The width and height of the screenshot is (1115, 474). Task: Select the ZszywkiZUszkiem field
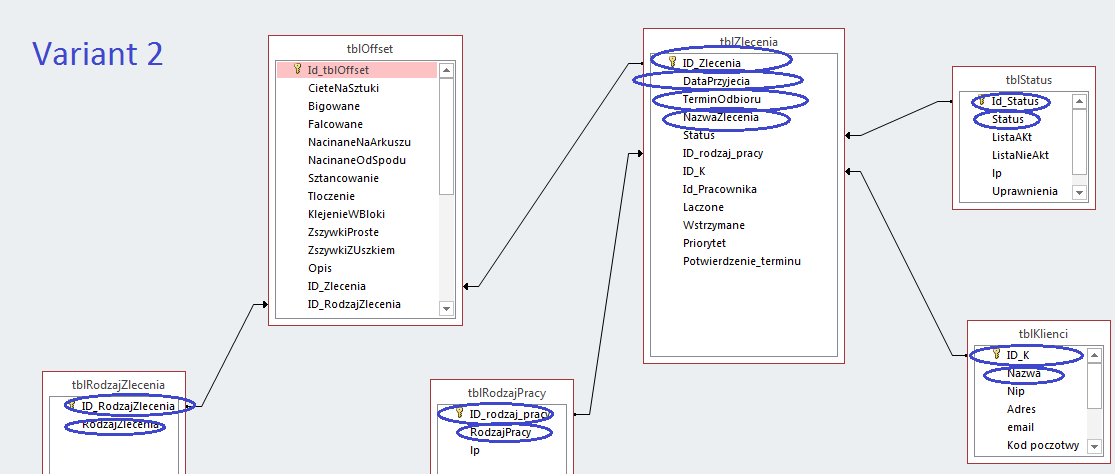coord(351,250)
